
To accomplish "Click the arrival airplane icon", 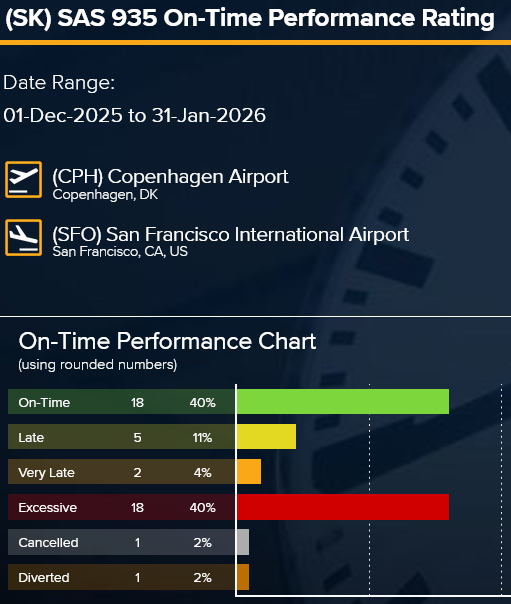I will pyautogui.click(x=23, y=238).
